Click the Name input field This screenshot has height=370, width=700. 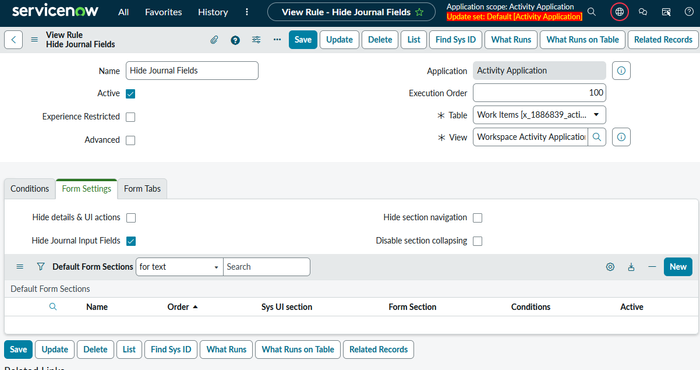point(192,71)
